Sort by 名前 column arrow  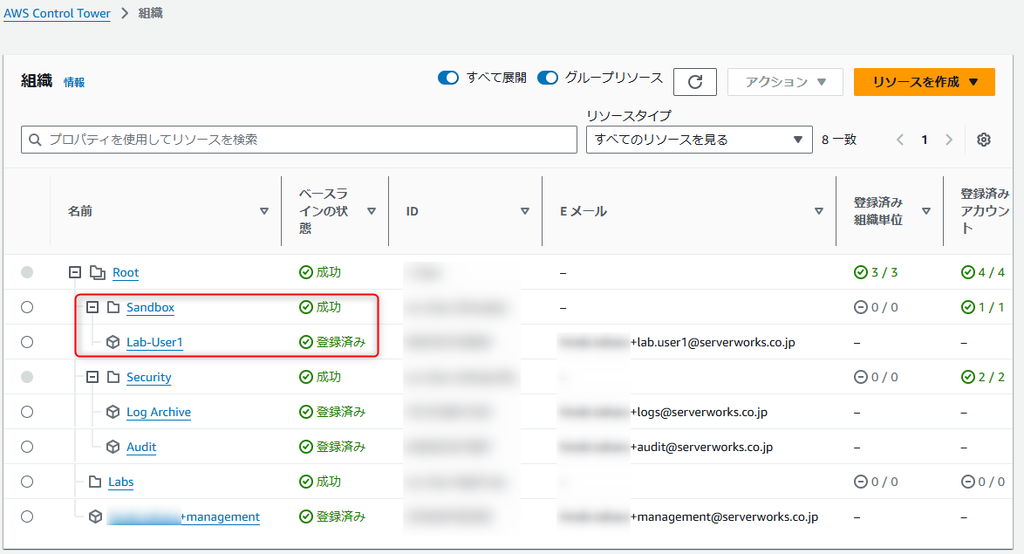pyautogui.click(x=264, y=211)
